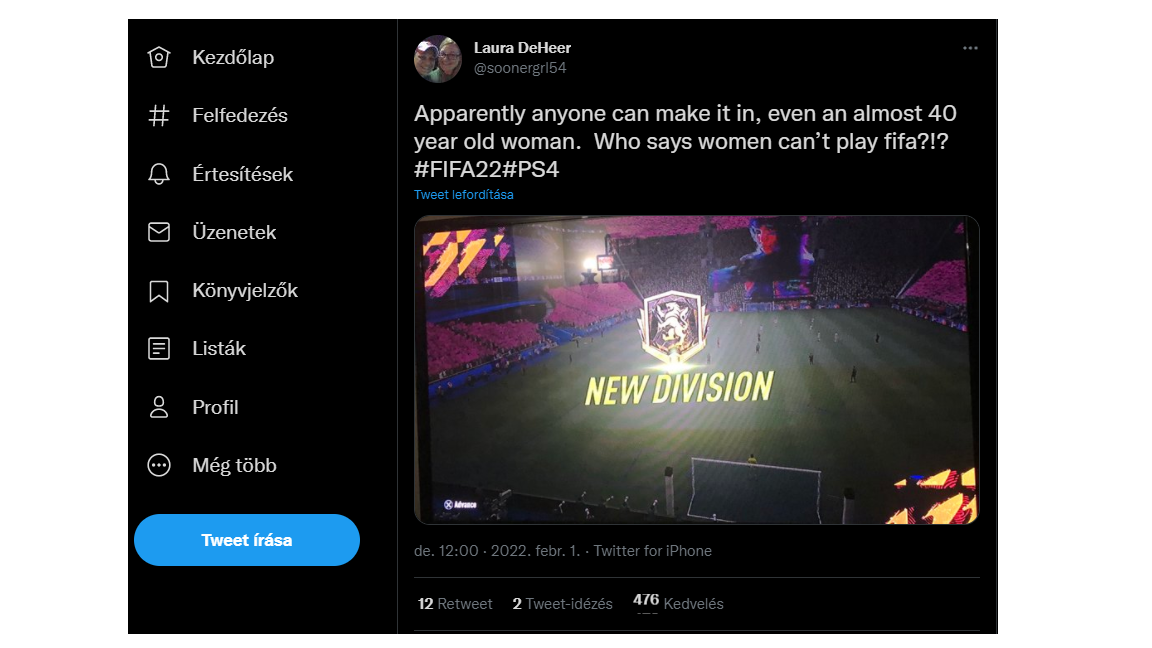This screenshot has height=648, width=1152.
Task: Click the @soonergrl54 handle
Action: (520, 68)
